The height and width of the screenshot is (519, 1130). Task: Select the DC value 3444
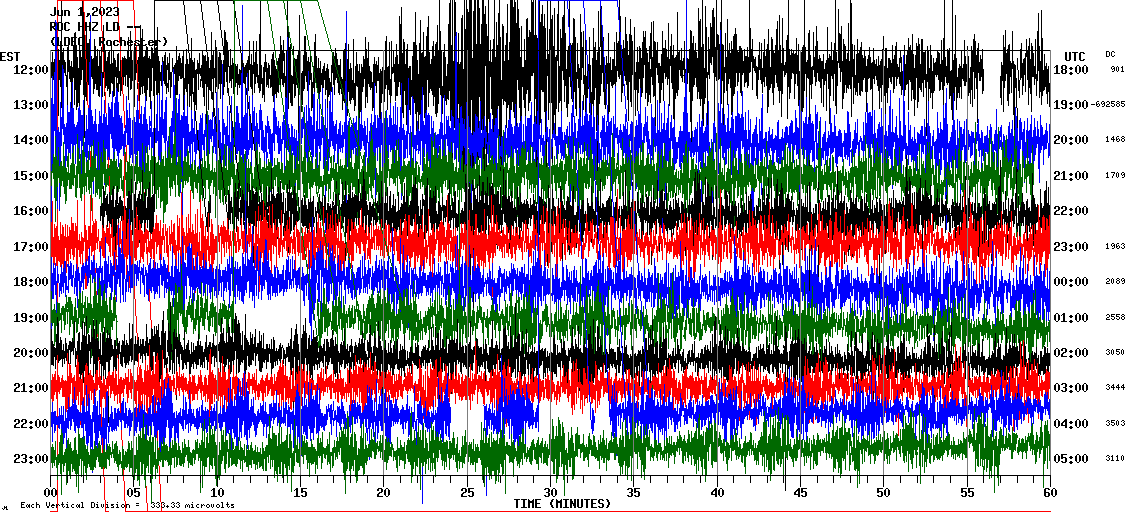[1115, 388]
